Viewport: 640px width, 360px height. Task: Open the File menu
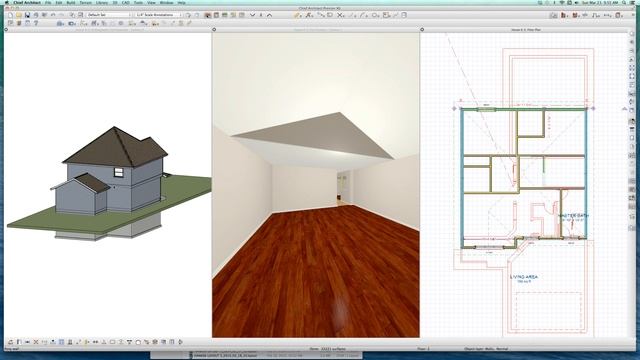tap(48, 3)
